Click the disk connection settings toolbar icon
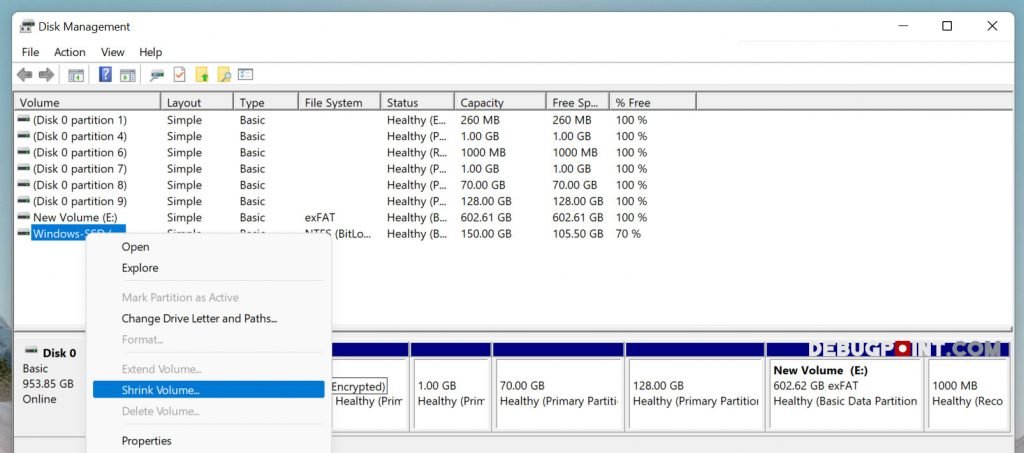Viewport: 1024px width, 453px height. point(157,75)
